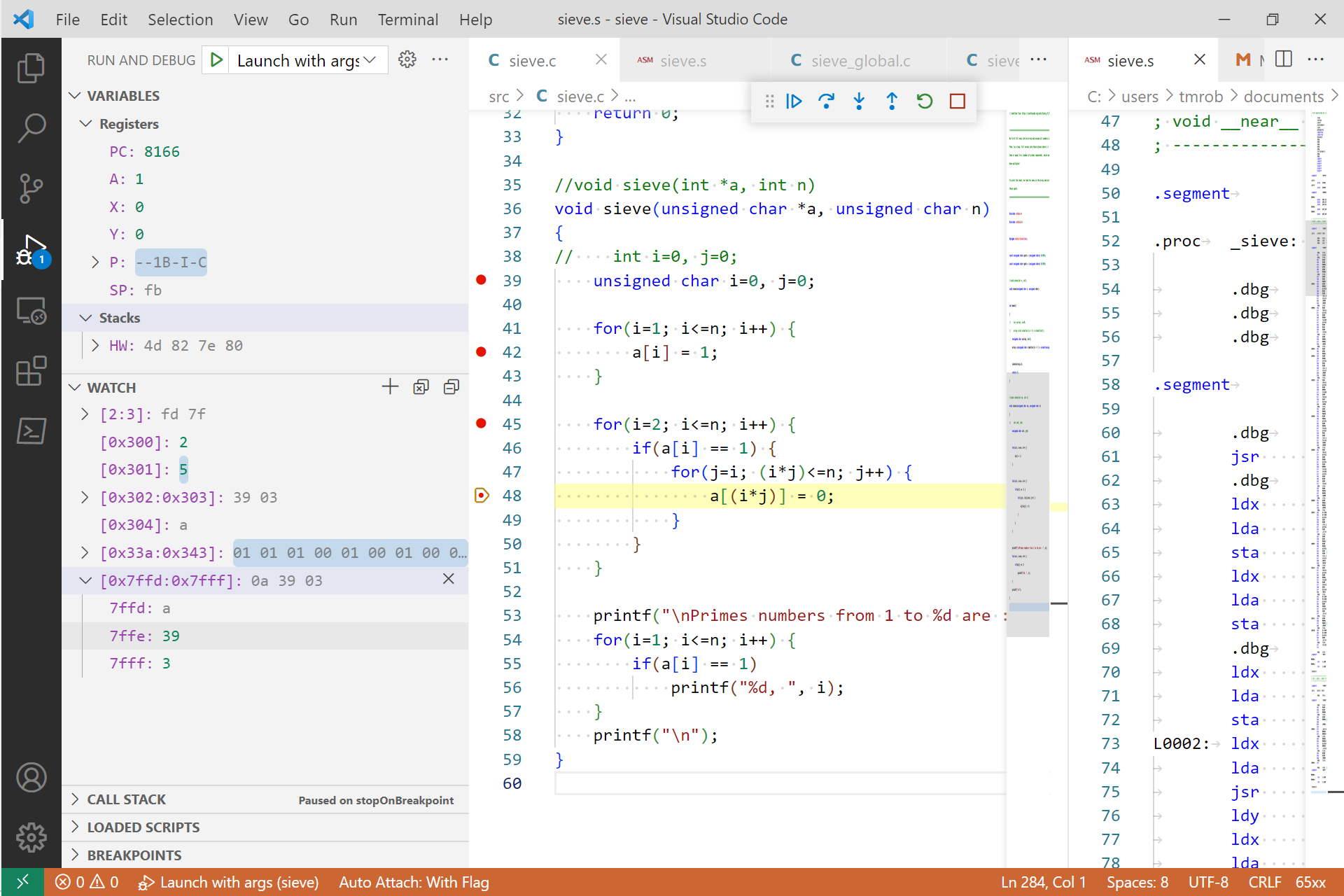This screenshot has width=1344, height=896.
Task: Click Step Into in the debug toolbar
Action: click(x=859, y=101)
